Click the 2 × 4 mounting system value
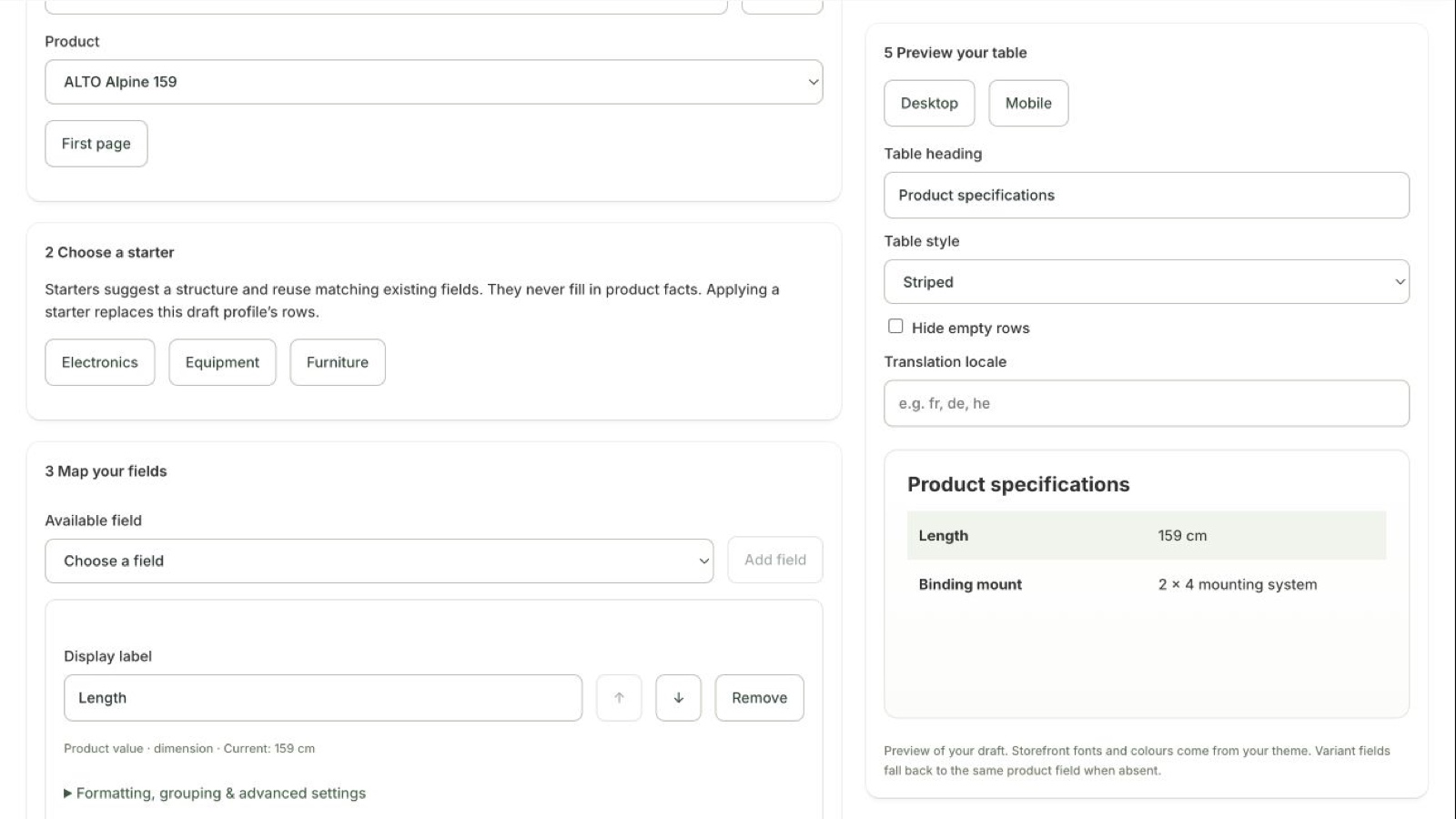 [x=1238, y=584]
